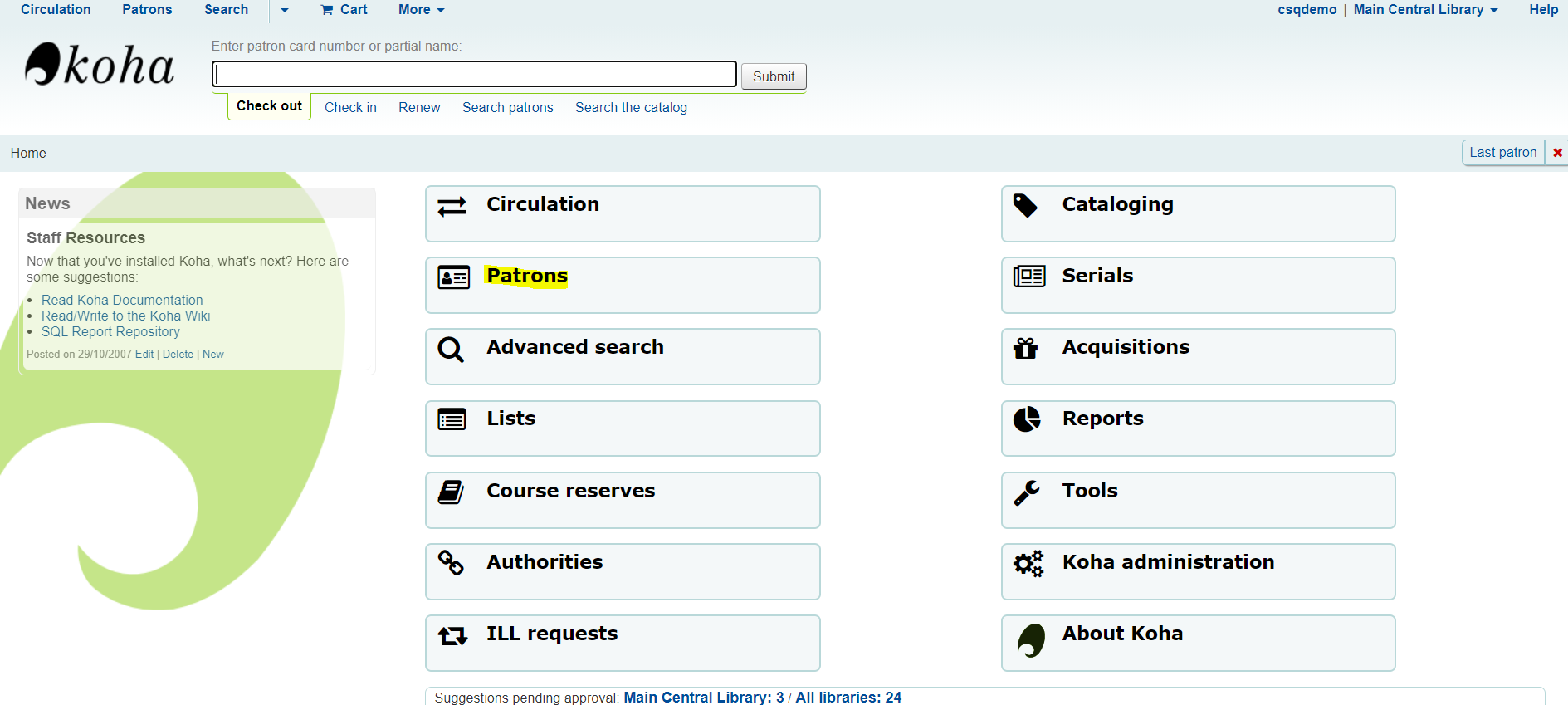
Task: Open the Authorities module
Action: [x=623, y=571]
